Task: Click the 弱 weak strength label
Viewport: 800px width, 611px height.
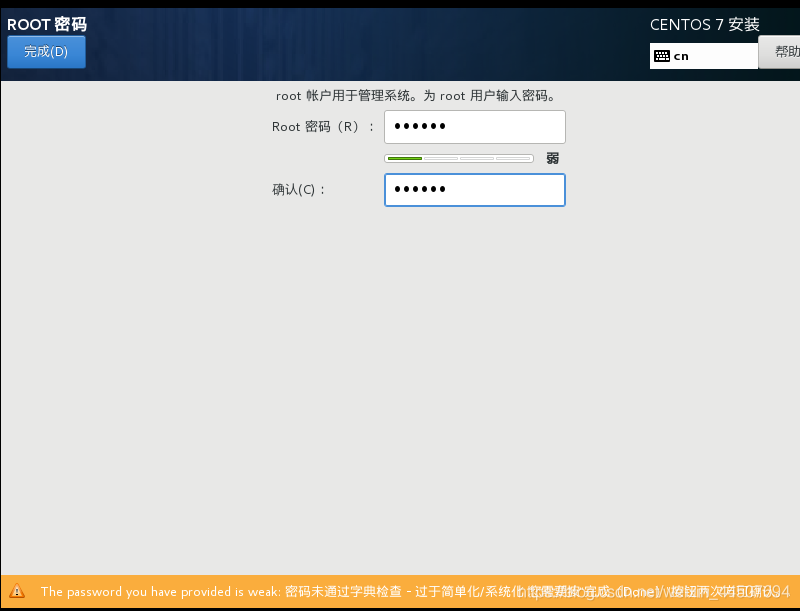Action: (553, 158)
